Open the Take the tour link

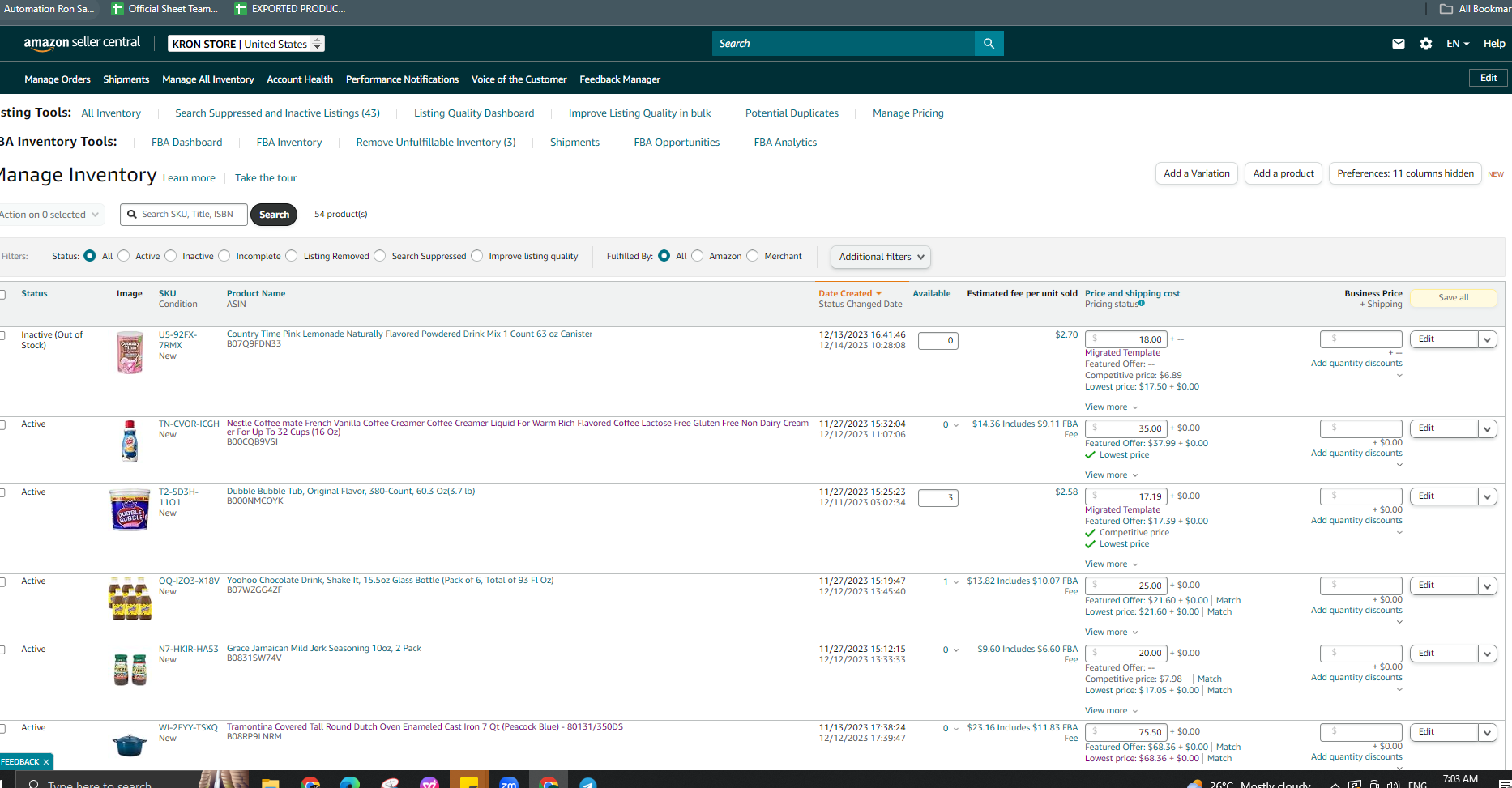tap(266, 178)
